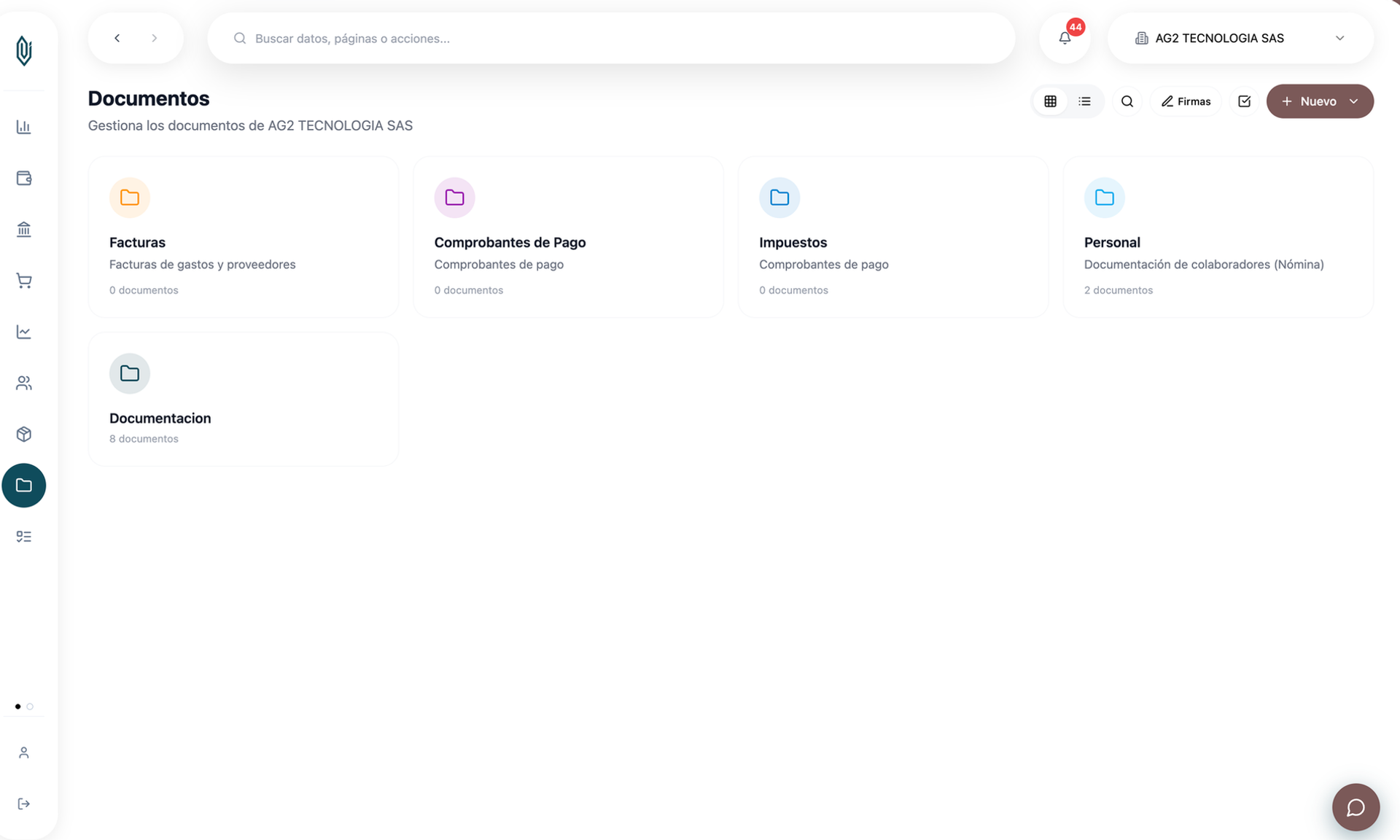This screenshot has height=840, width=1400.
Task: Select the active folder documents sidebar icon
Action: (x=24, y=485)
